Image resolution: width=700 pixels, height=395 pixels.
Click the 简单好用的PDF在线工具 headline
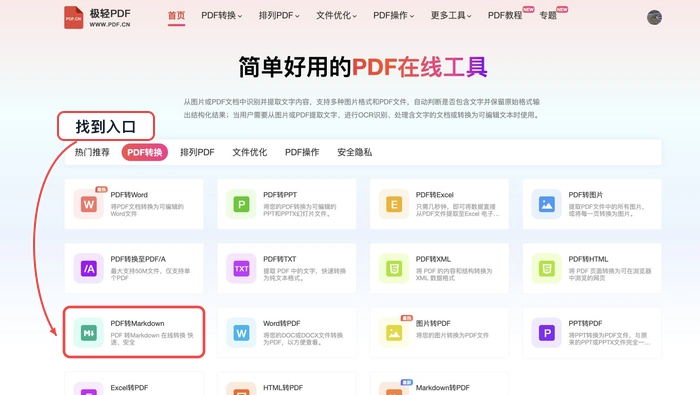[x=362, y=68]
